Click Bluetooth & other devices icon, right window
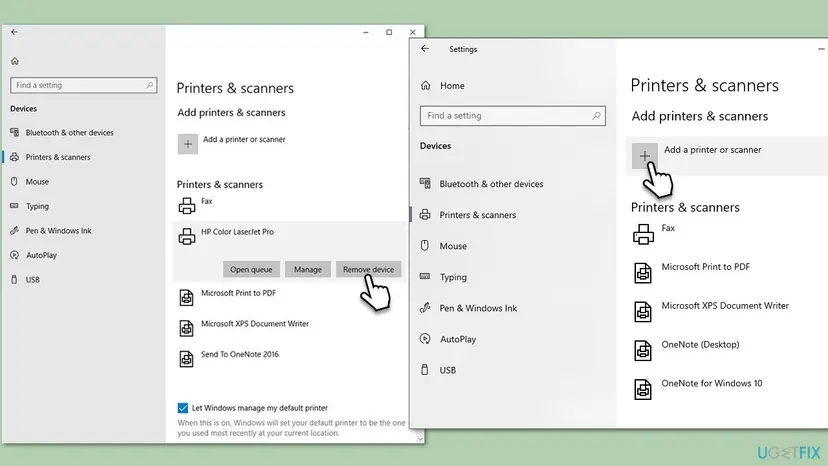The image size is (828, 466). click(x=425, y=183)
